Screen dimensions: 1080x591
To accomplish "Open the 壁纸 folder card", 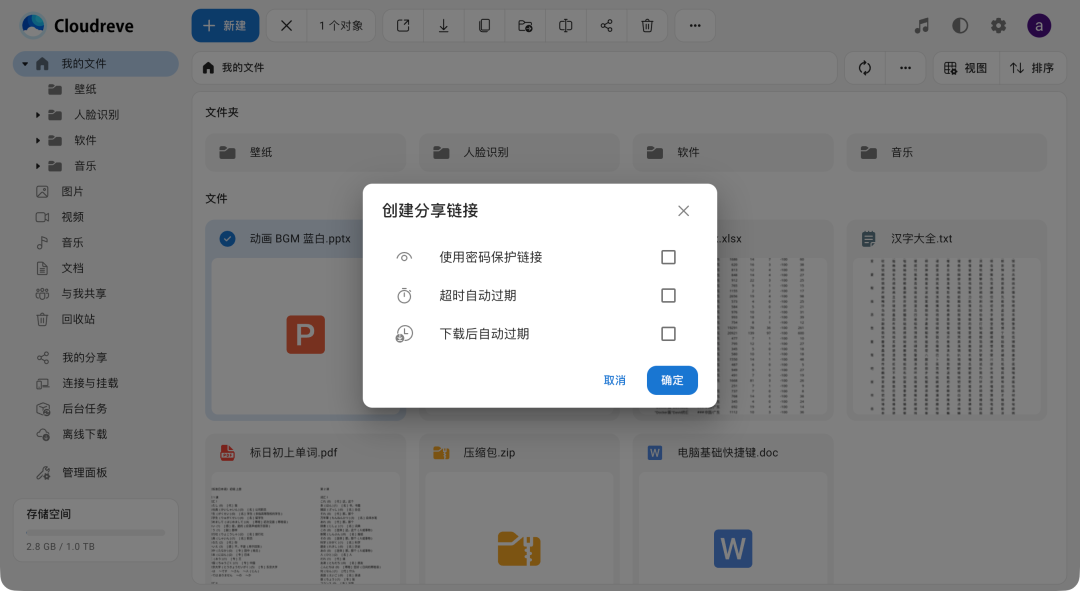I will pyautogui.click(x=306, y=152).
